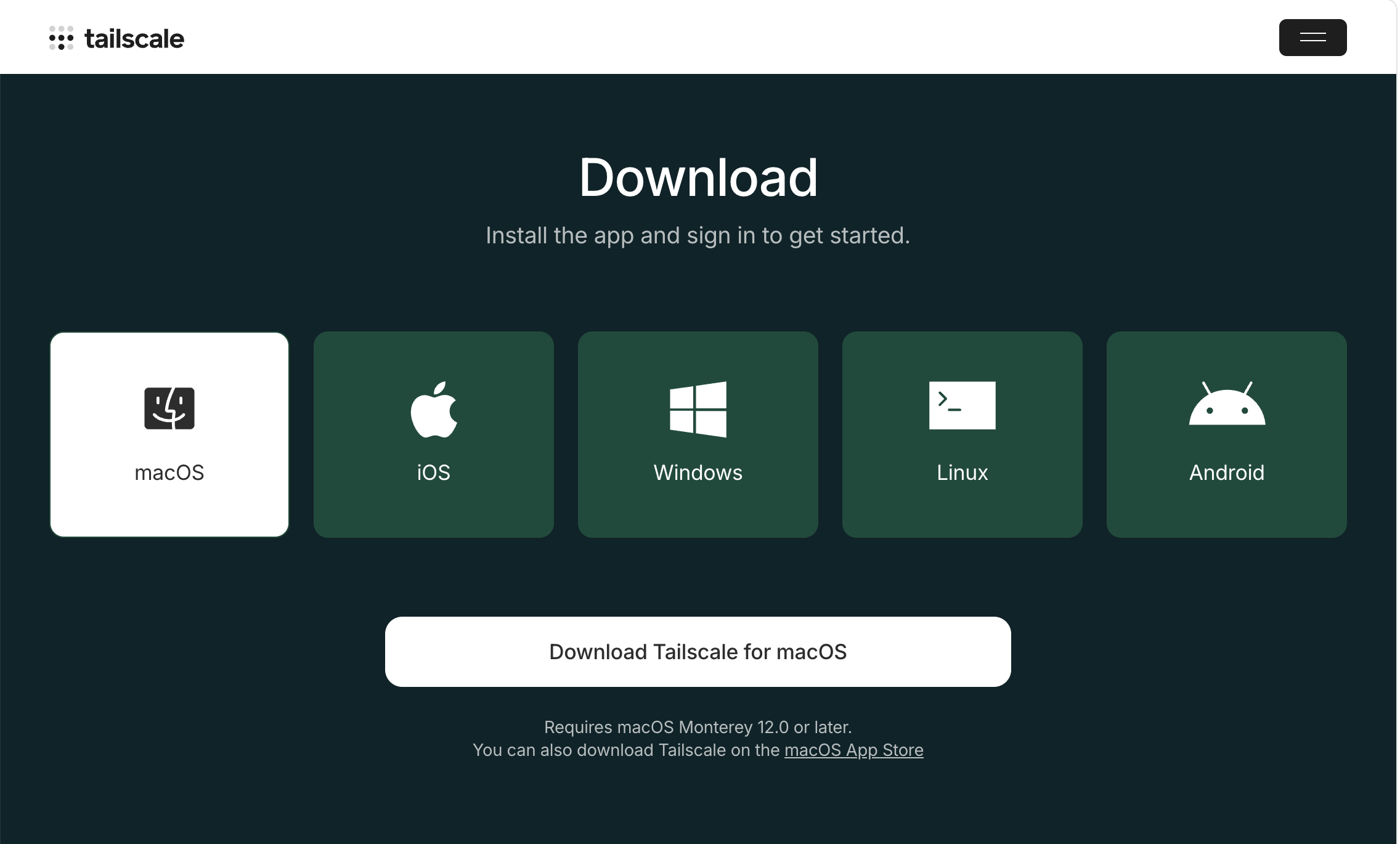Click the Apple logo icon for iOS

(434, 409)
